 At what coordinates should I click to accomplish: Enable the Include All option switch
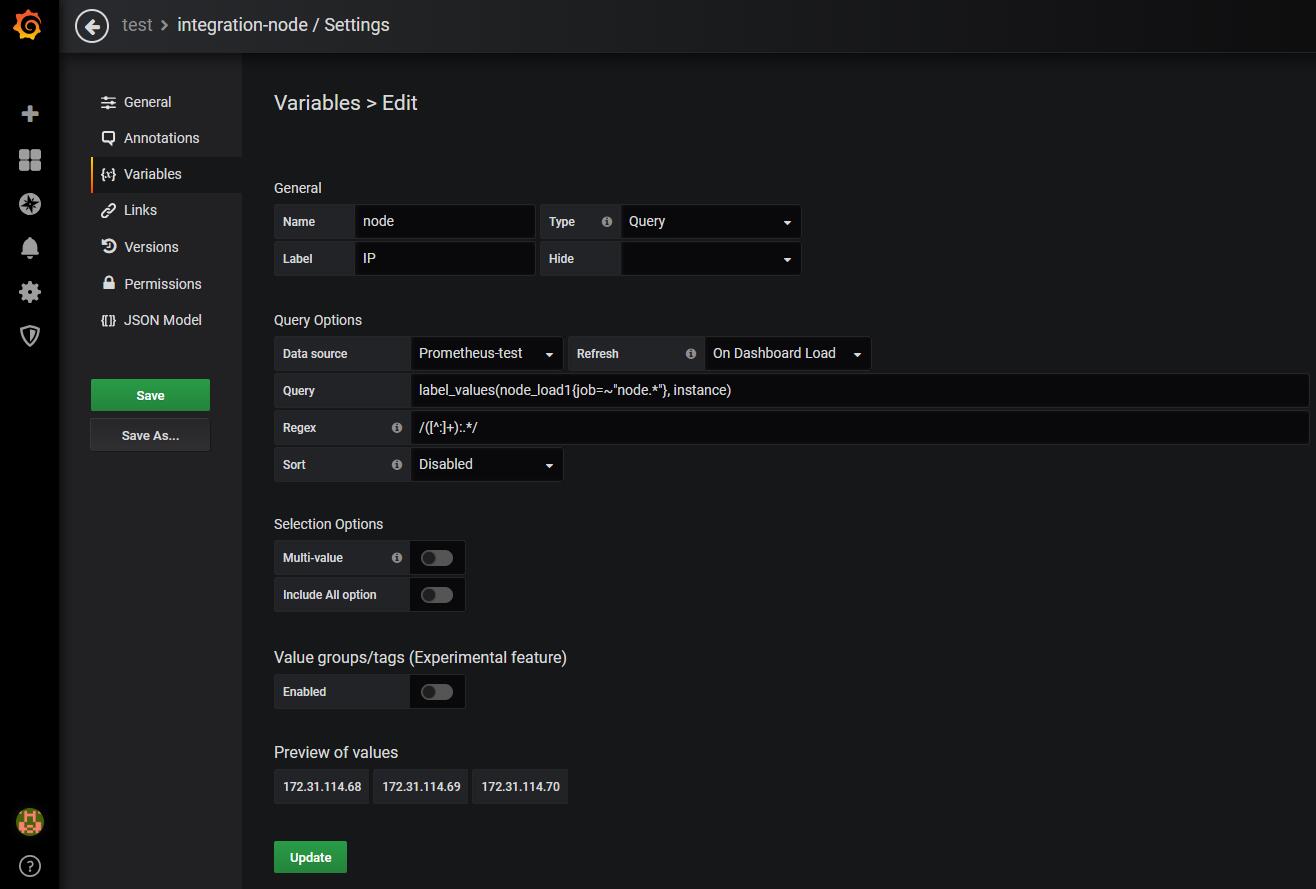point(437,595)
